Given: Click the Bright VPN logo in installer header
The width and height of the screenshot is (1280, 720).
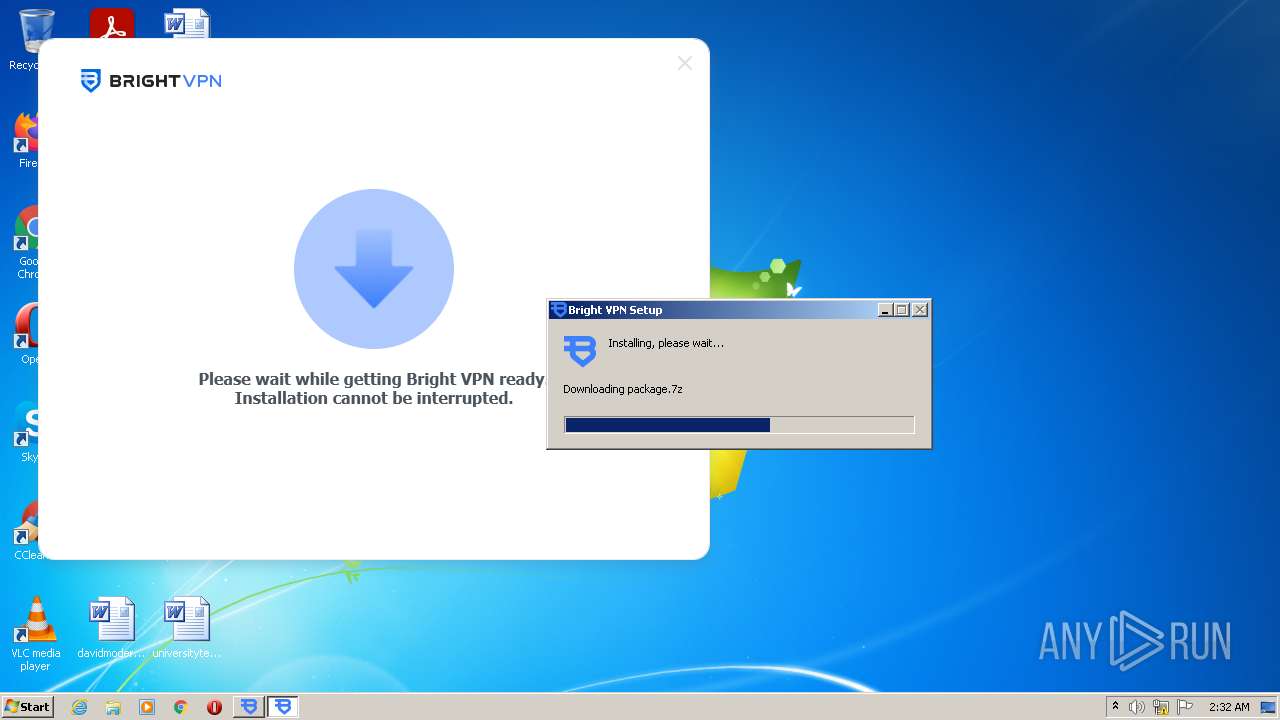Looking at the screenshot, I should click(151, 81).
